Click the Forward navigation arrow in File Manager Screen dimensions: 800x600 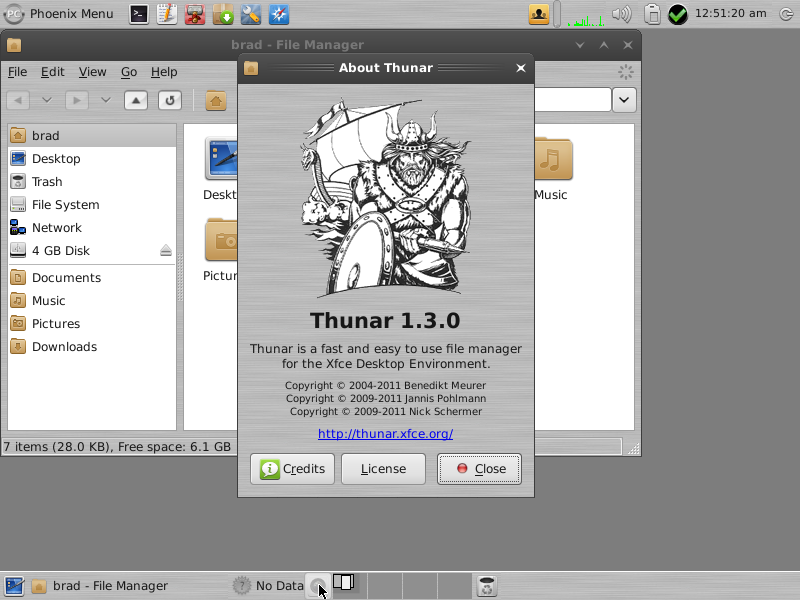[77, 100]
